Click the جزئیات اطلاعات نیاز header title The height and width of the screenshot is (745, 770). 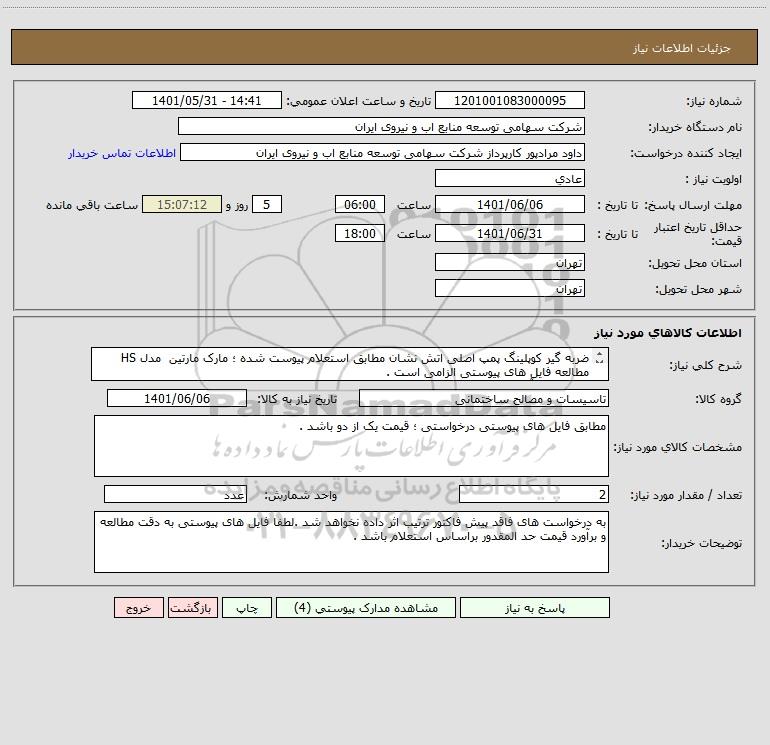(x=682, y=48)
